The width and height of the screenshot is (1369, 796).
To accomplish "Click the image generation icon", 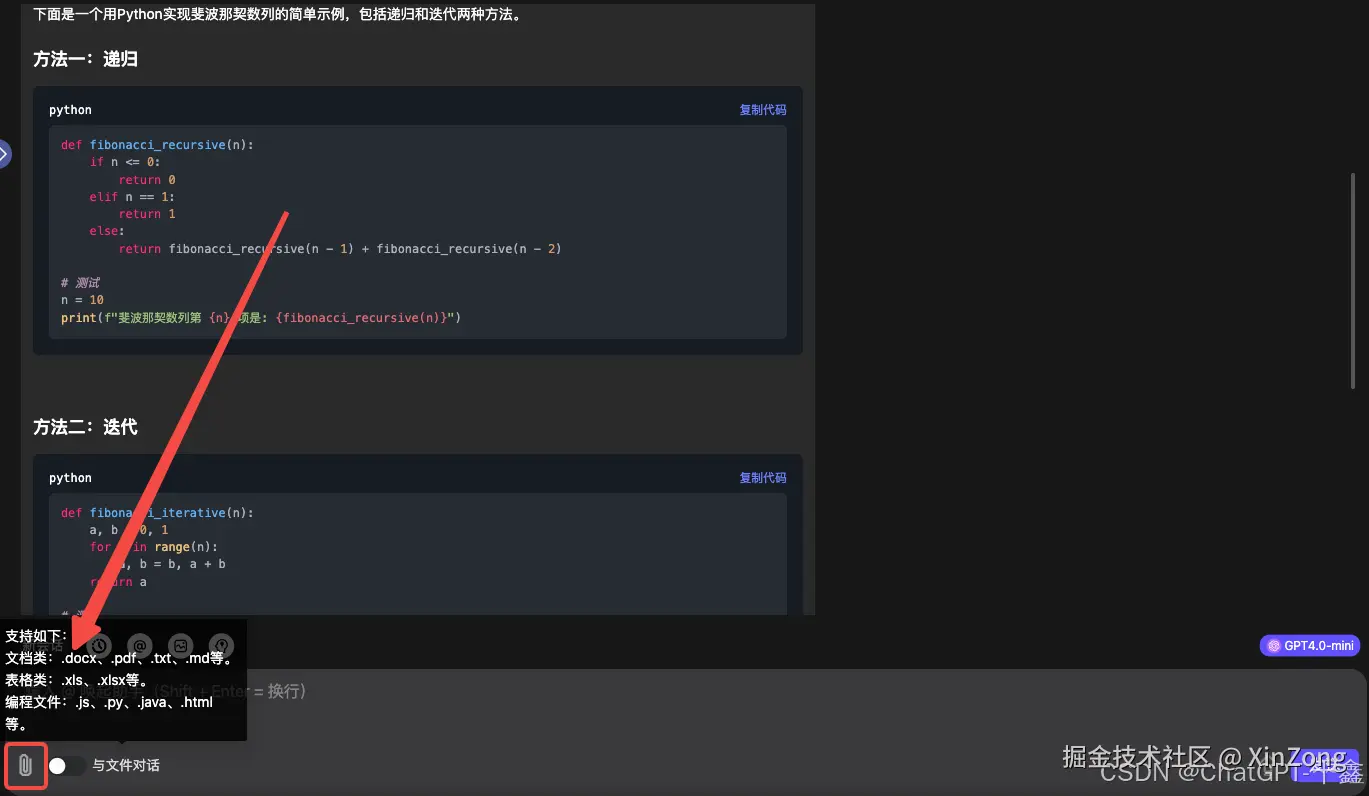I will [180, 646].
